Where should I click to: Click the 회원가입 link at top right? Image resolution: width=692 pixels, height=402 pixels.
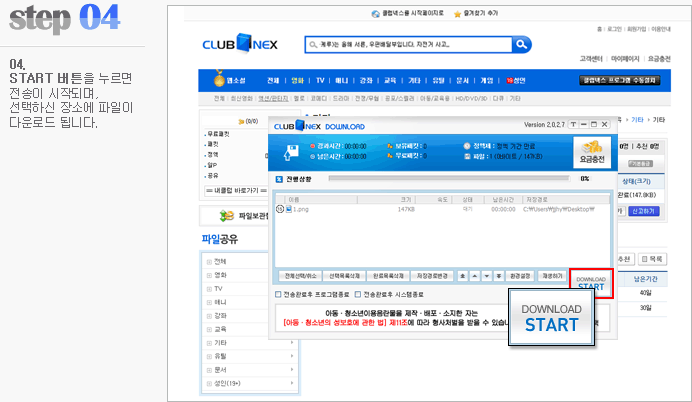point(636,29)
